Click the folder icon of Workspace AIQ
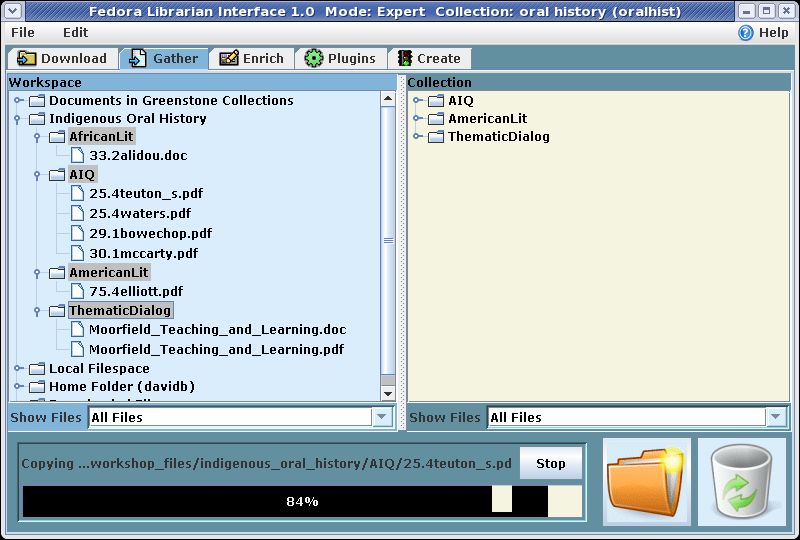The image size is (800, 540). [57, 175]
